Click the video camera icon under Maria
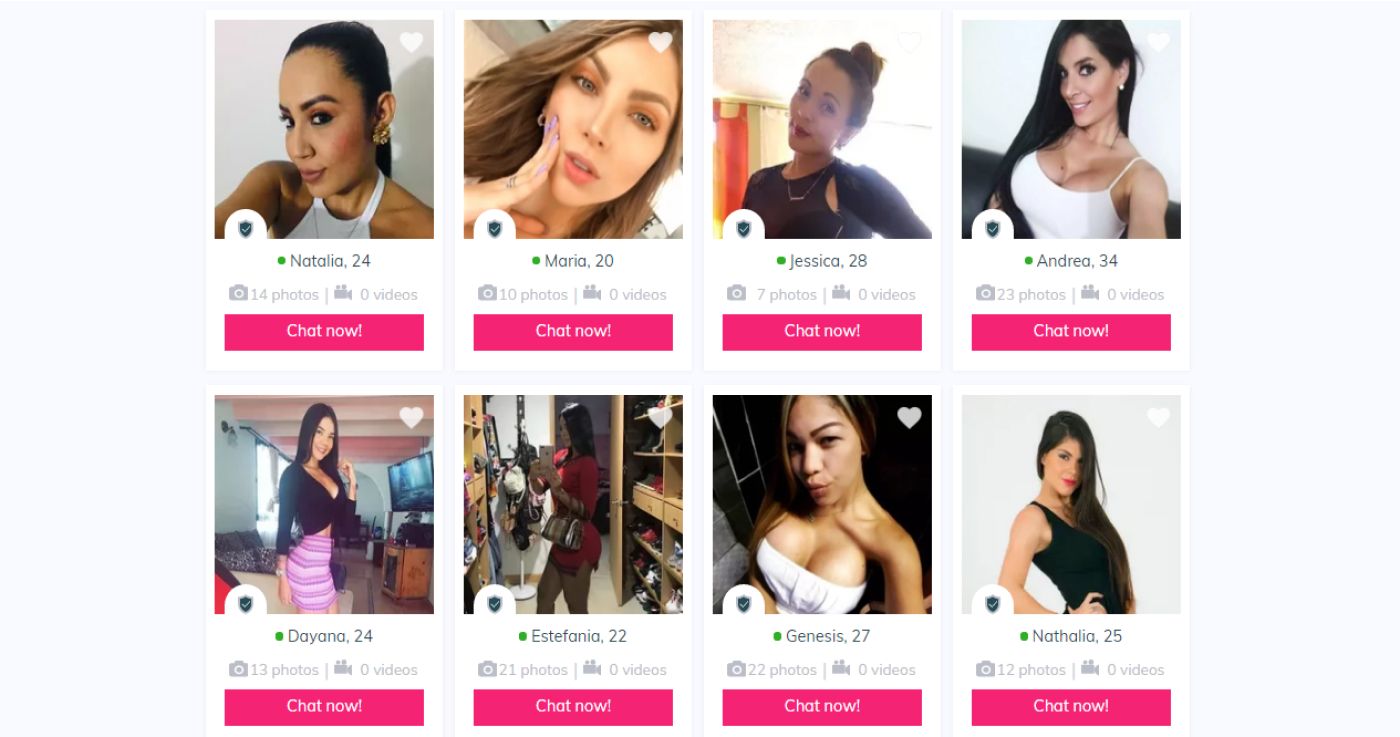 pos(592,293)
